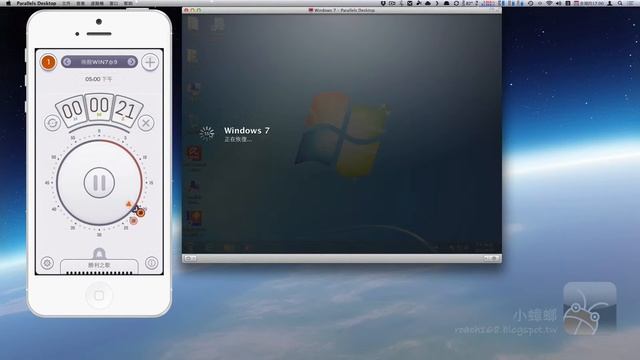Go to next timer with right arrow
The image size is (640, 360).
coord(131,62)
